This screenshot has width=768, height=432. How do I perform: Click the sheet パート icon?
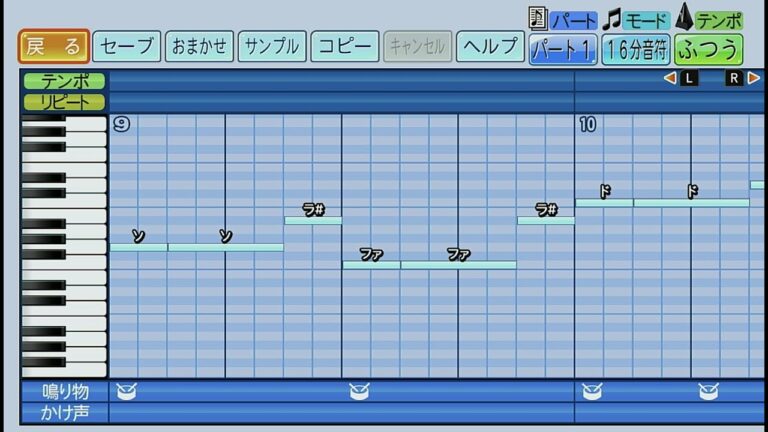tap(538, 18)
